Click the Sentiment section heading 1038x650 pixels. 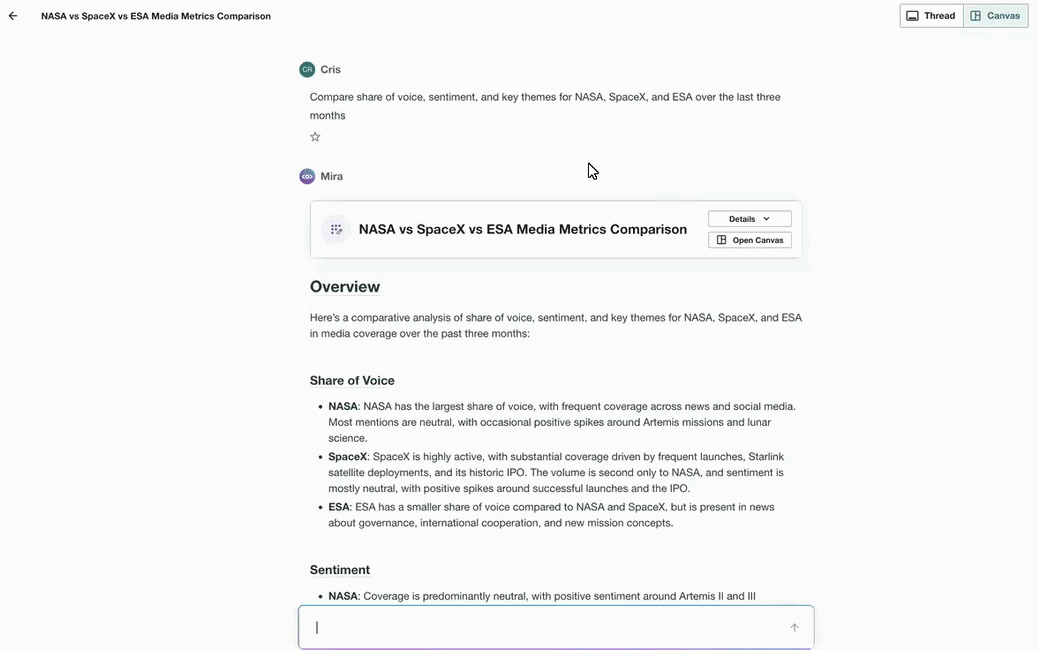point(340,570)
